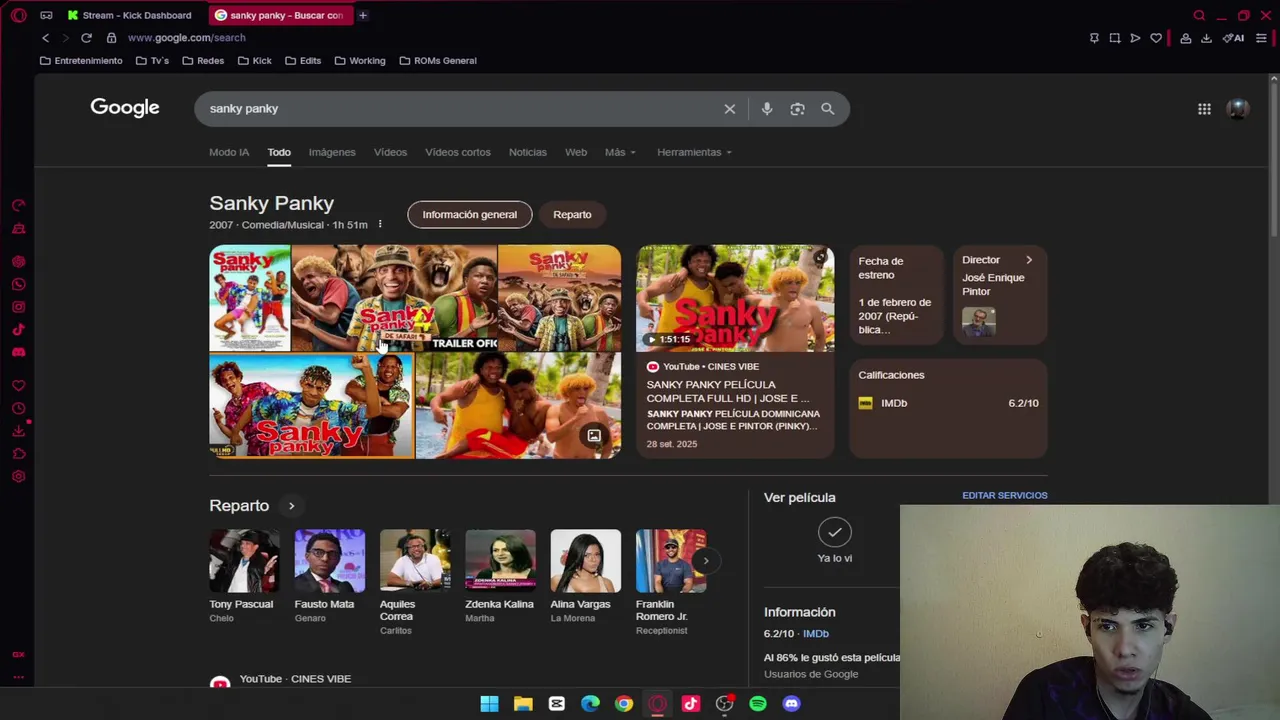Open the Google account avatar
Viewport: 1280px width, 720px height.
coord(1238,109)
